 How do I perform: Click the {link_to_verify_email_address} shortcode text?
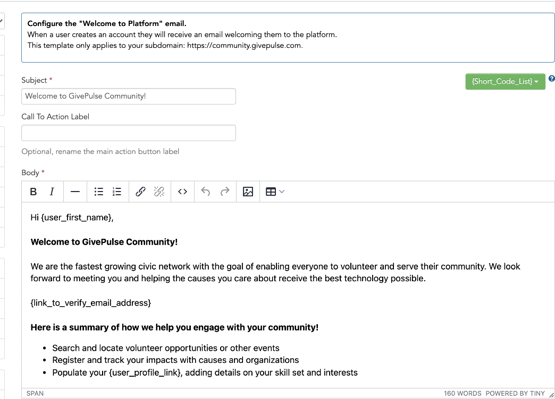coord(91,303)
